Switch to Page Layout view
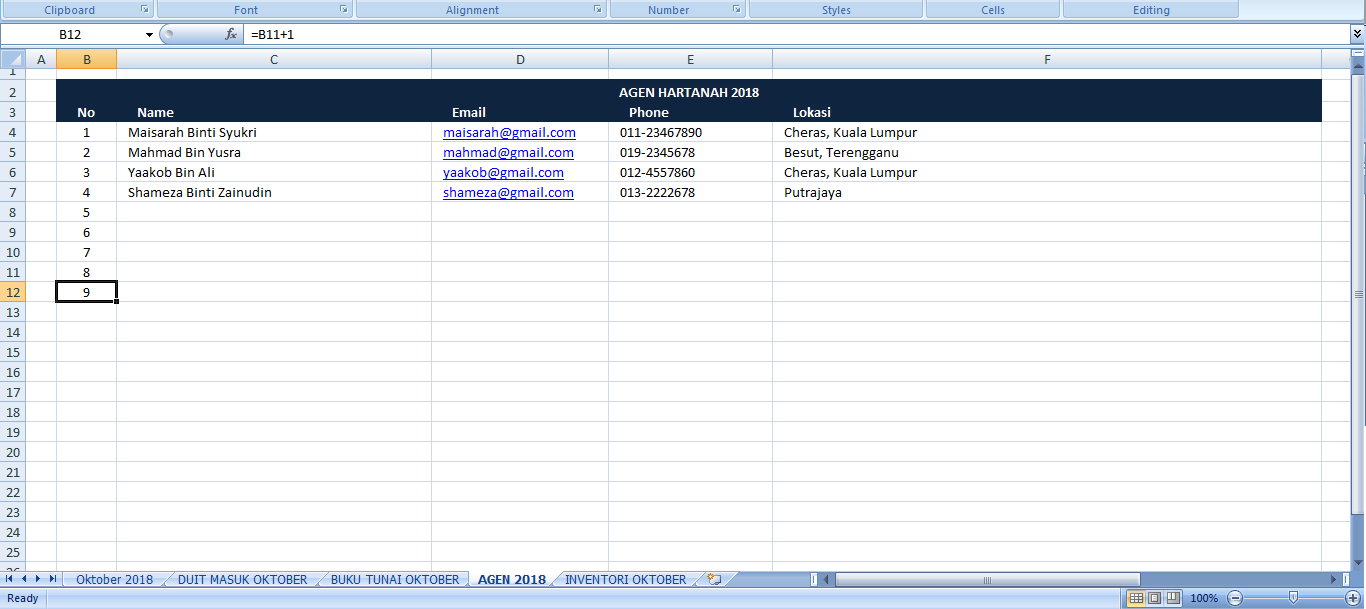 tap(1154, 598)
